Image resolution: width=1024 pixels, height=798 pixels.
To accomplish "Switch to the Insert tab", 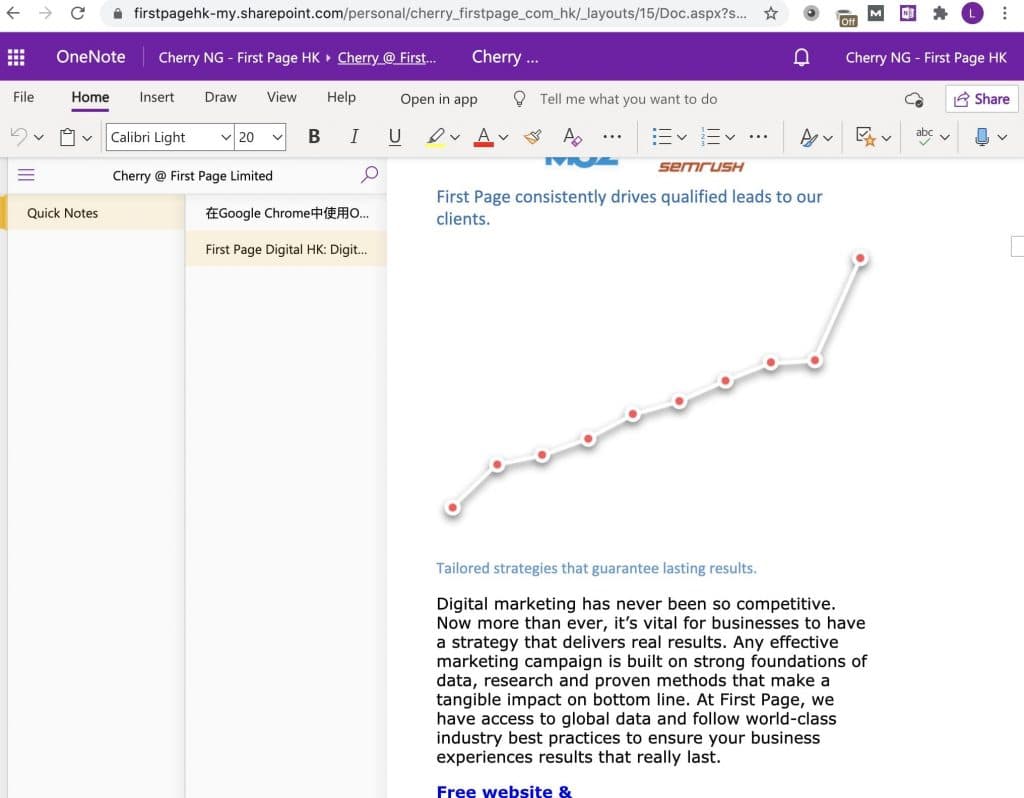I will (157, 97).
